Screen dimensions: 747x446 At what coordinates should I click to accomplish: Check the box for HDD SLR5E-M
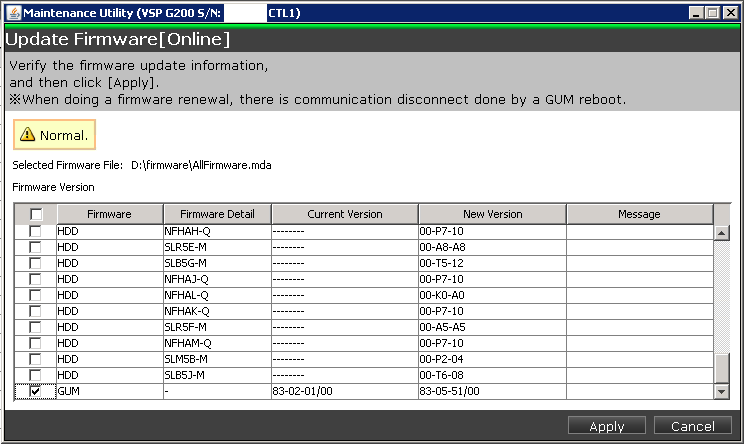[35, 247]
